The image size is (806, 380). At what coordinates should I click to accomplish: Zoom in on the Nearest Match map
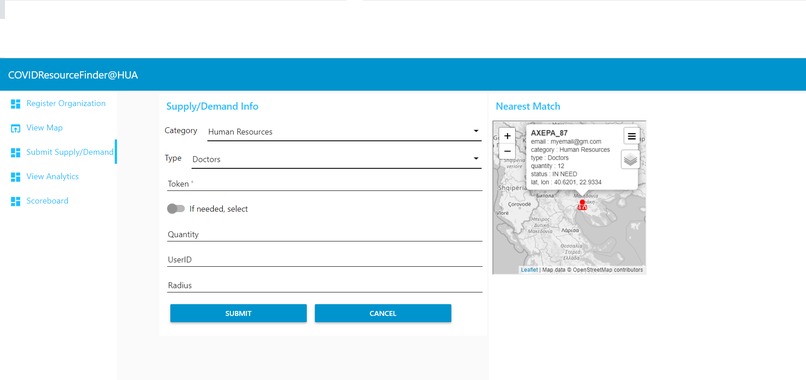507,136
